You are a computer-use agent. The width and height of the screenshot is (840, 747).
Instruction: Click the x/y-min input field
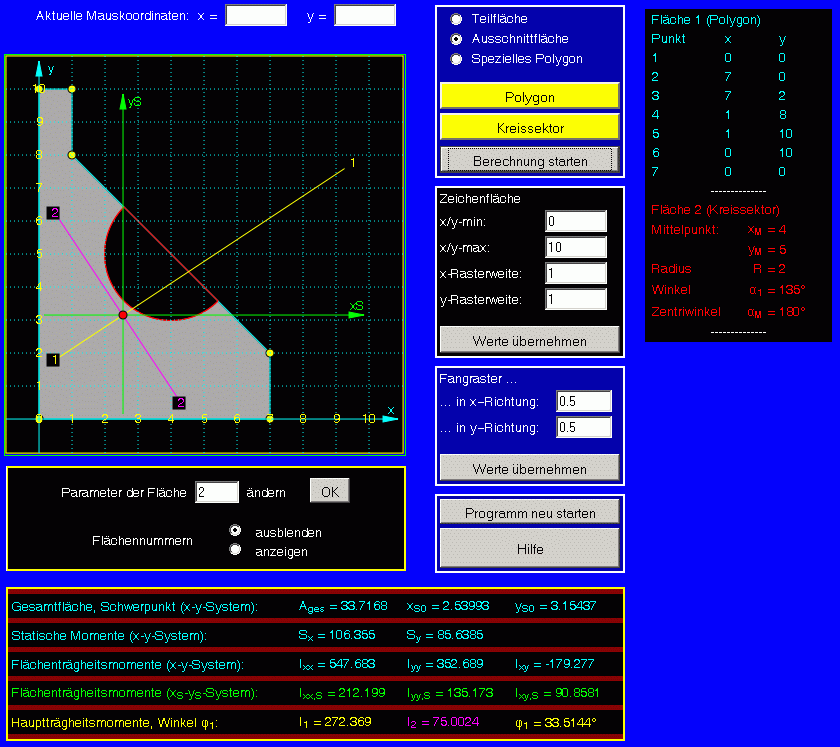pos(576,221)
